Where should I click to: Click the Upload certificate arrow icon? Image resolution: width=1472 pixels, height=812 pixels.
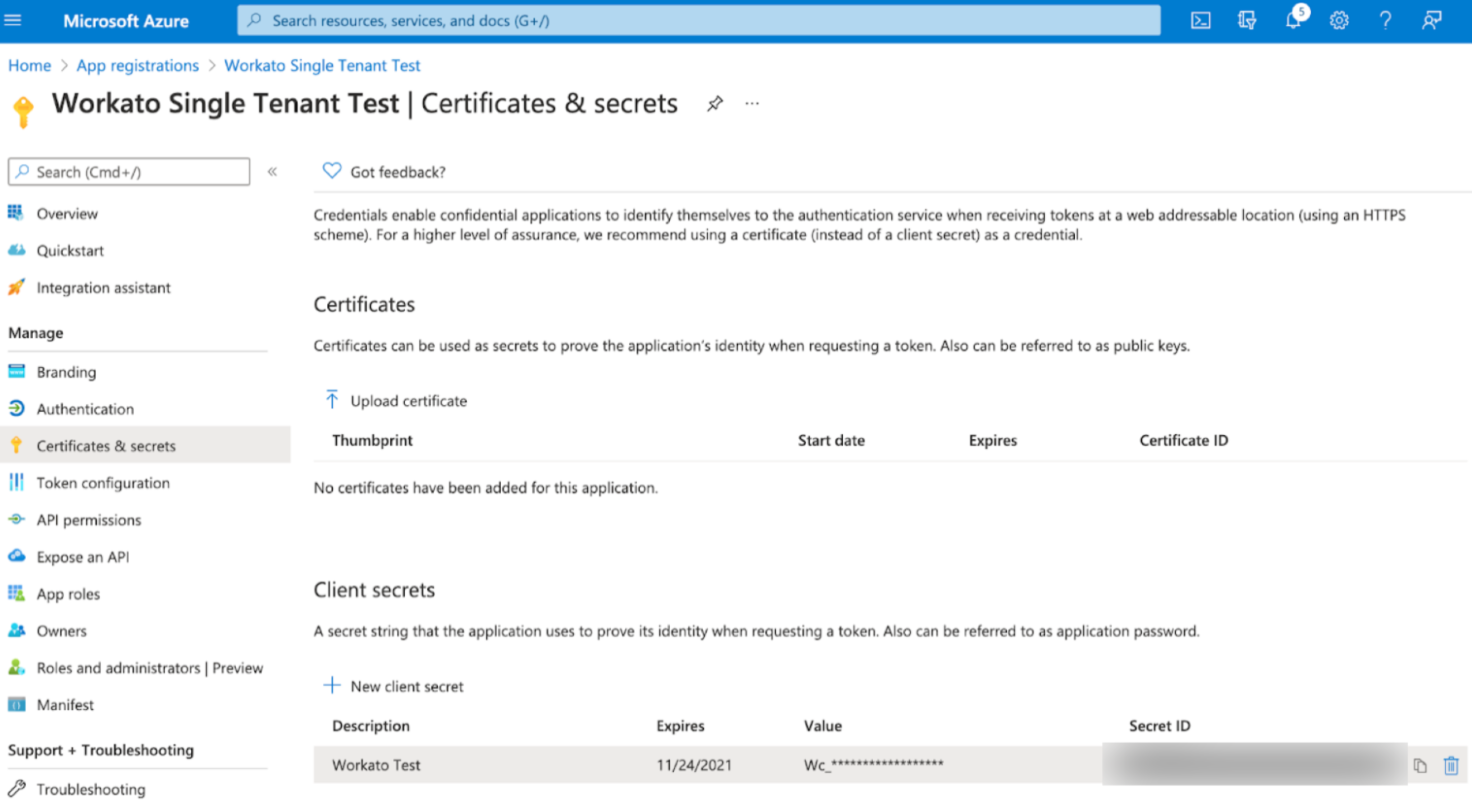click(332, 400)
